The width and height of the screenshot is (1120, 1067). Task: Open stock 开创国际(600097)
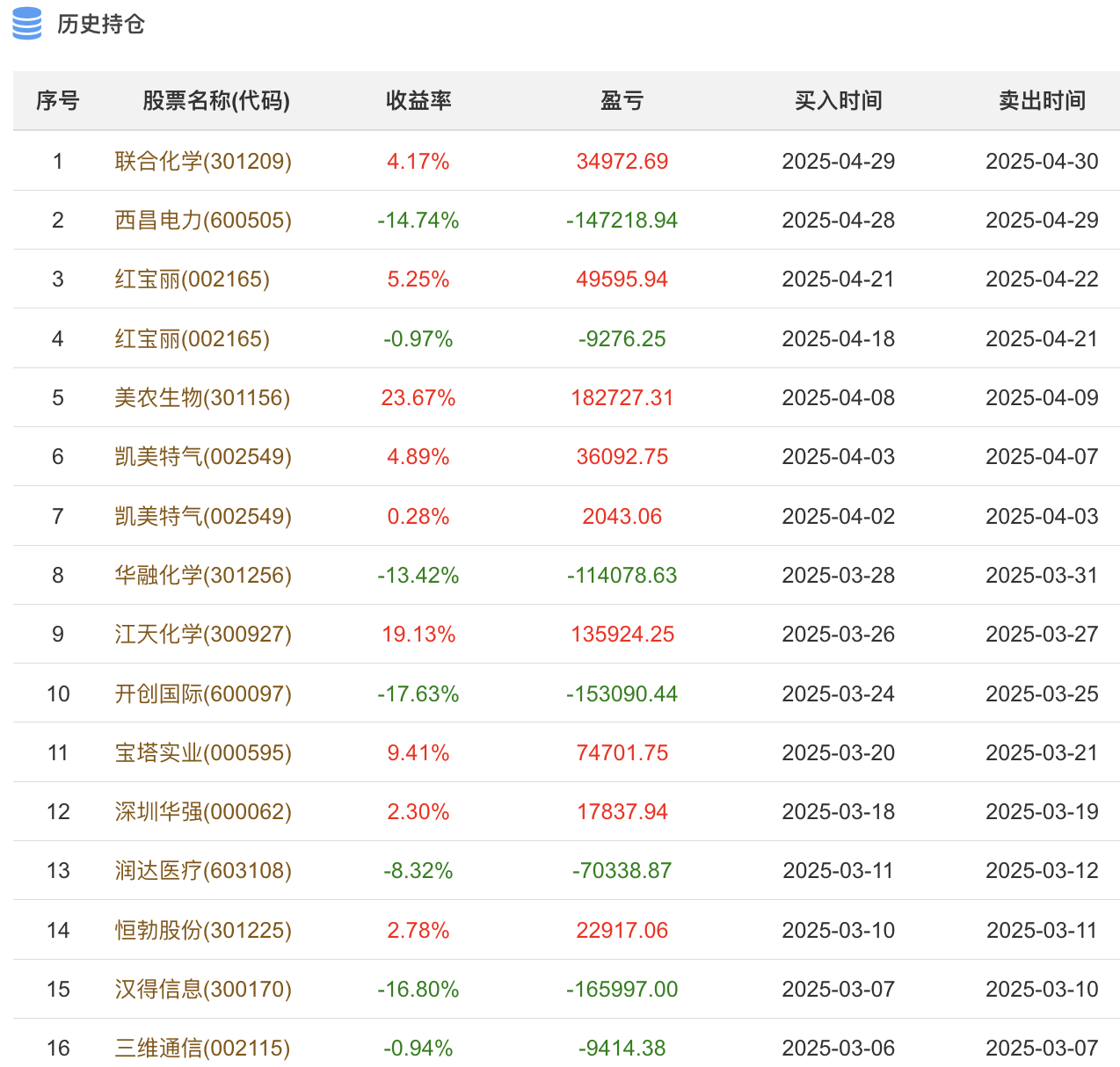point(203,694)
